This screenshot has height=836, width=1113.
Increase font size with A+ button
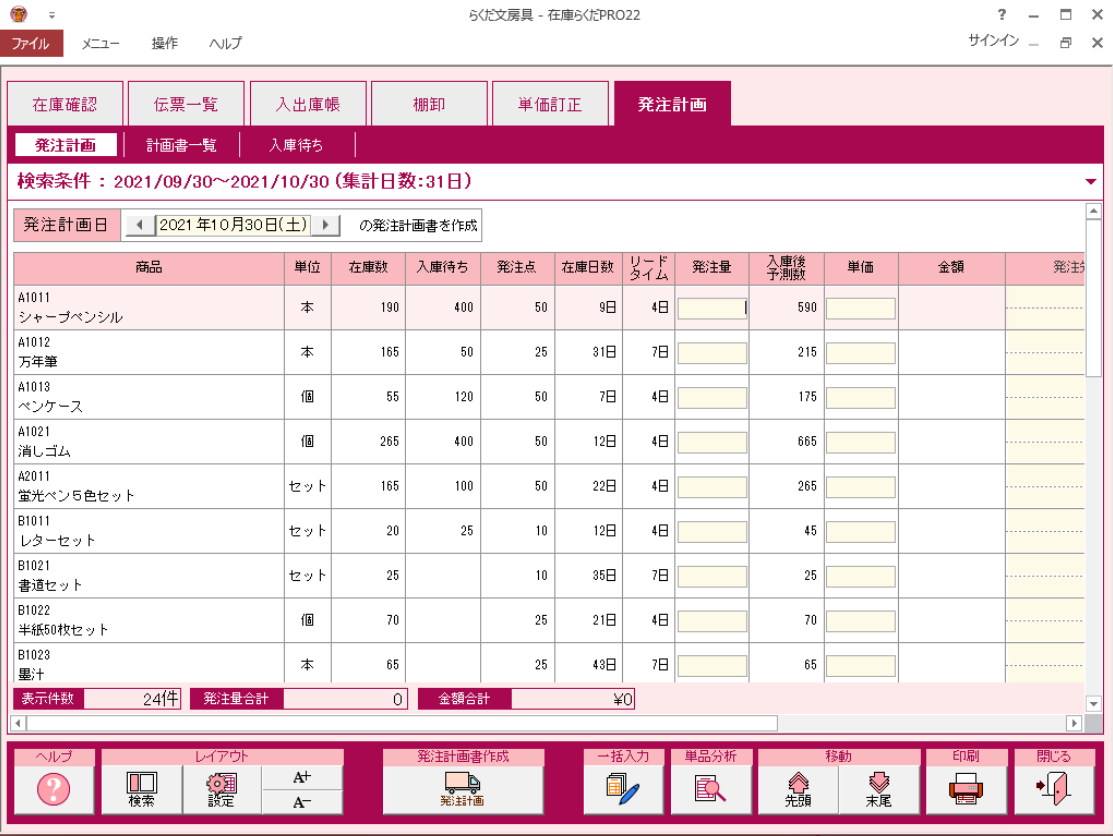click(x=302, y=777)
